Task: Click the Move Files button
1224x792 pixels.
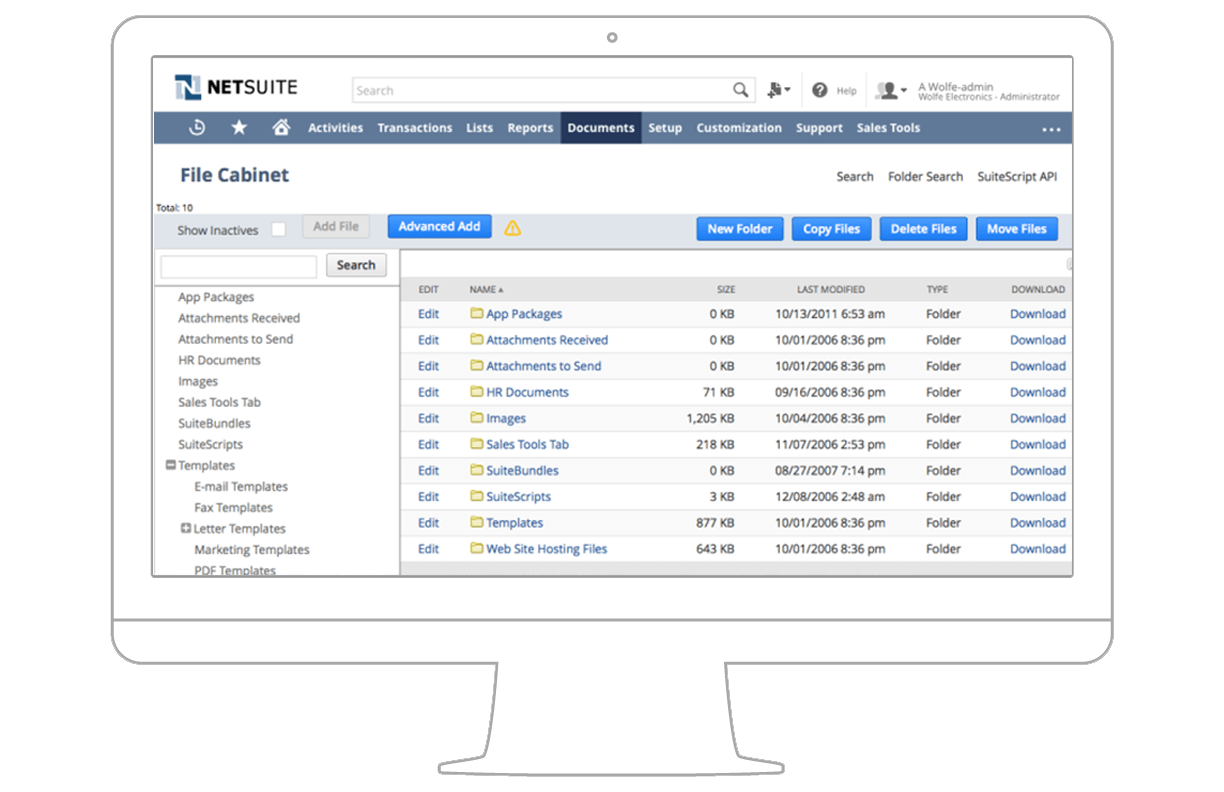Action: (1017, 229)
